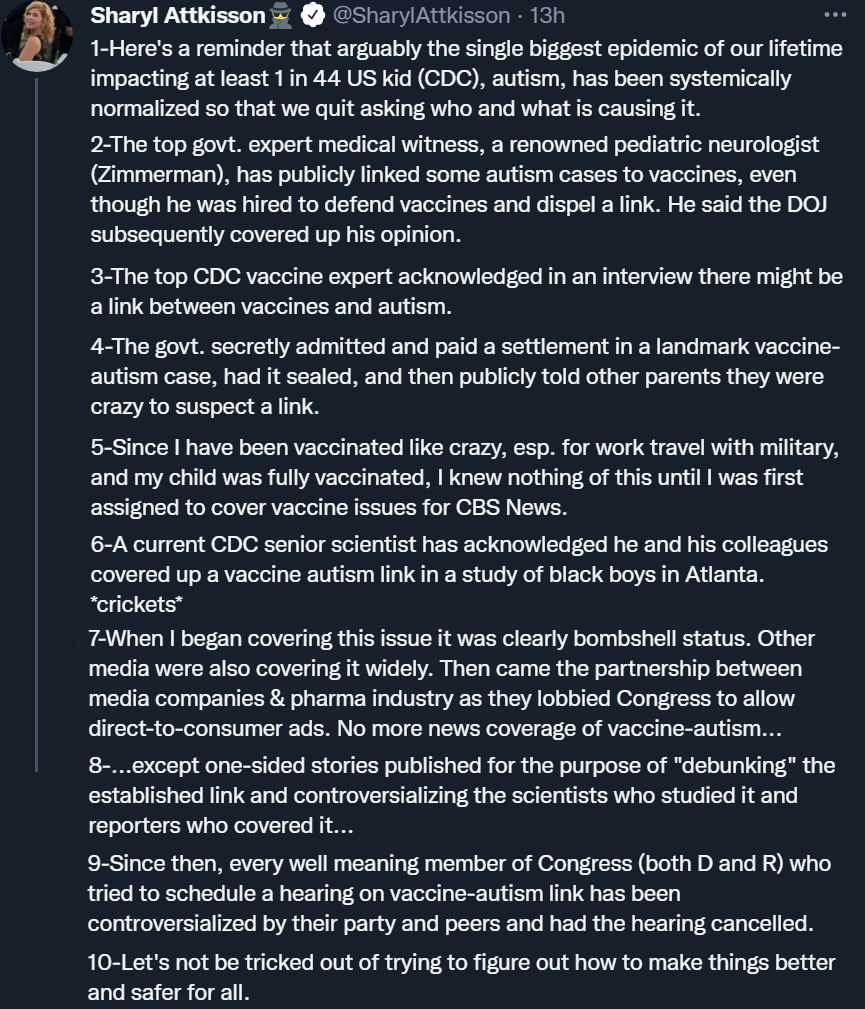Click the vertical thread connector line
Image resolution: width=865 pixels, height=1009 pixels.
point(37,425)
